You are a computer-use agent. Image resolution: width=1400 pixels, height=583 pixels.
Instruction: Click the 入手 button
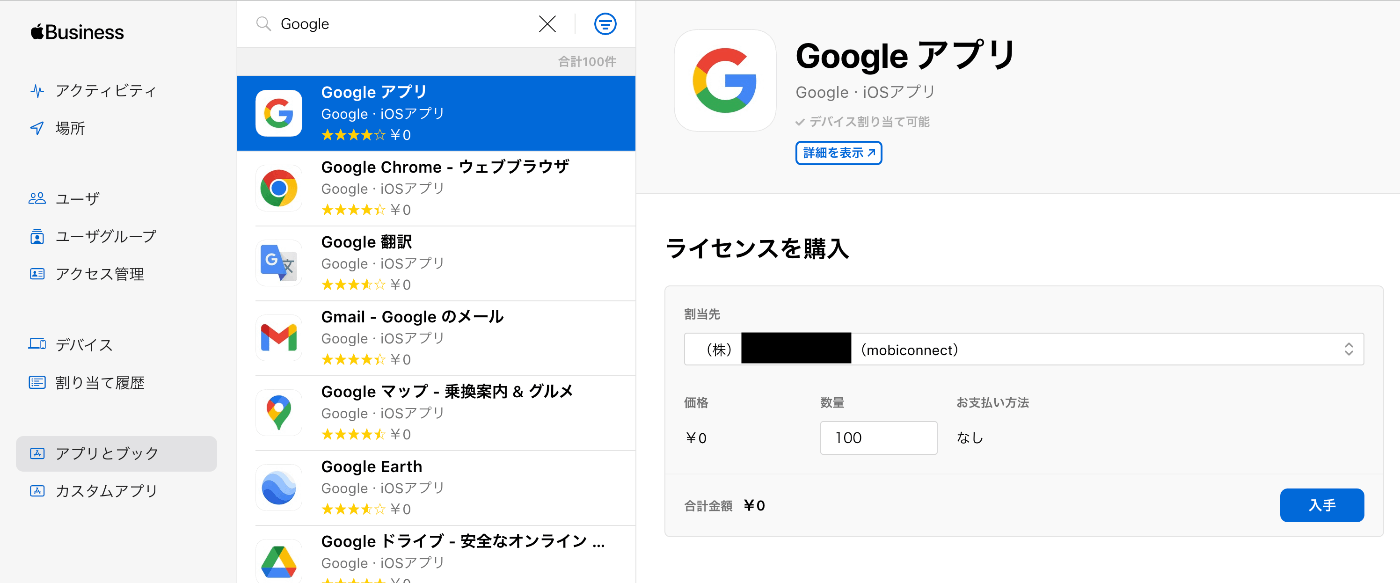tap(1322, 505)
